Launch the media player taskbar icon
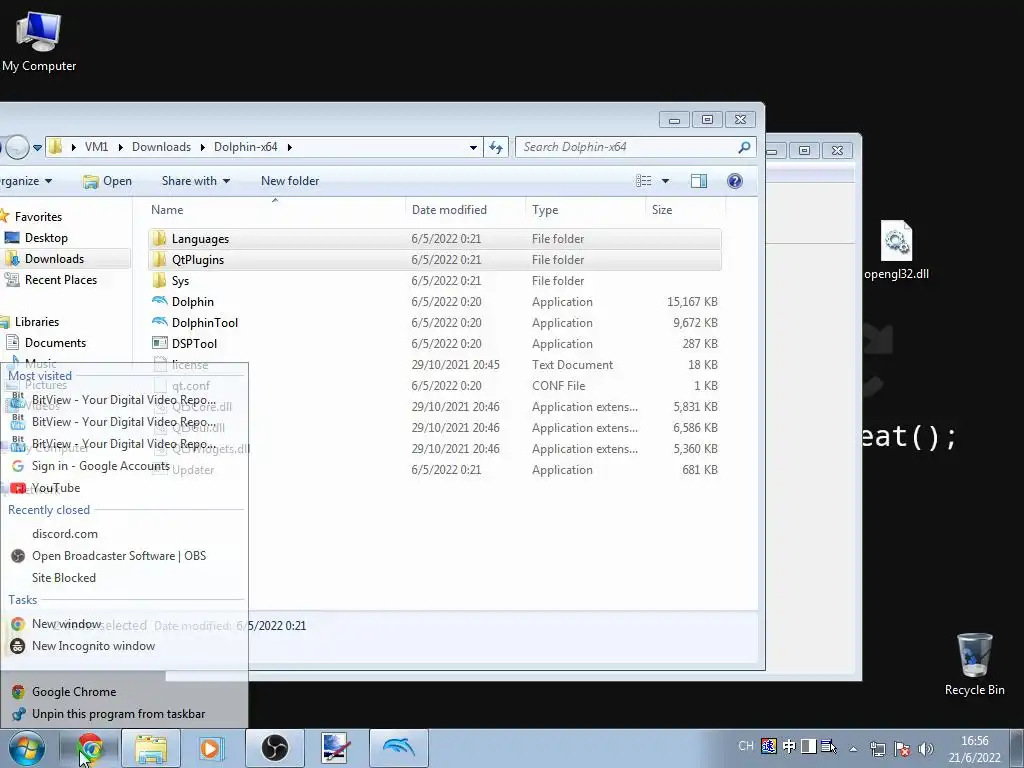Viewport: 1024px width, 768px height. [x=211, y=748]
